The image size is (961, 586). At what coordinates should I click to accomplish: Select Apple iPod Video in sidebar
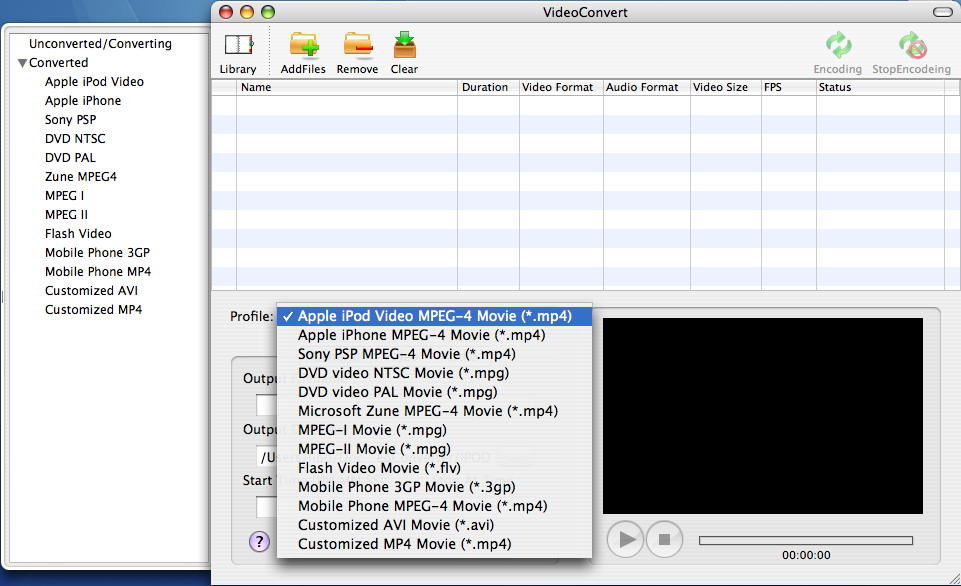tap(94, 82)
